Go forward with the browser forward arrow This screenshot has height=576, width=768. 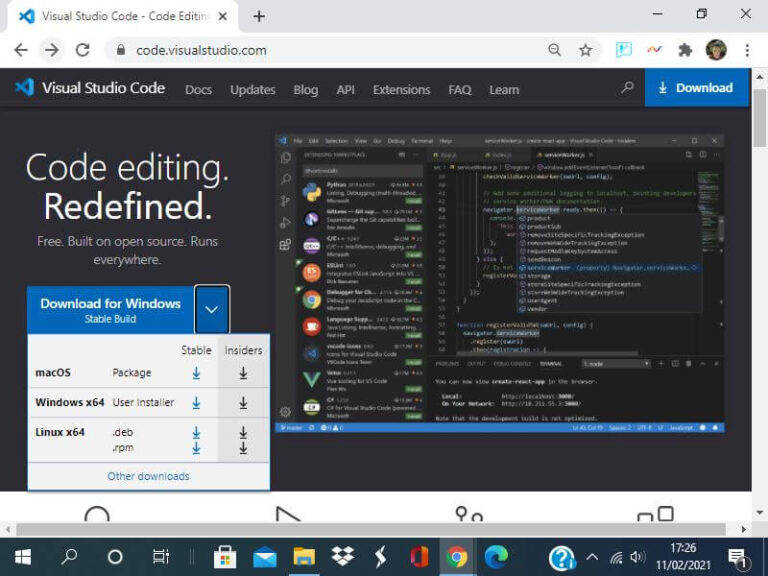51,50
